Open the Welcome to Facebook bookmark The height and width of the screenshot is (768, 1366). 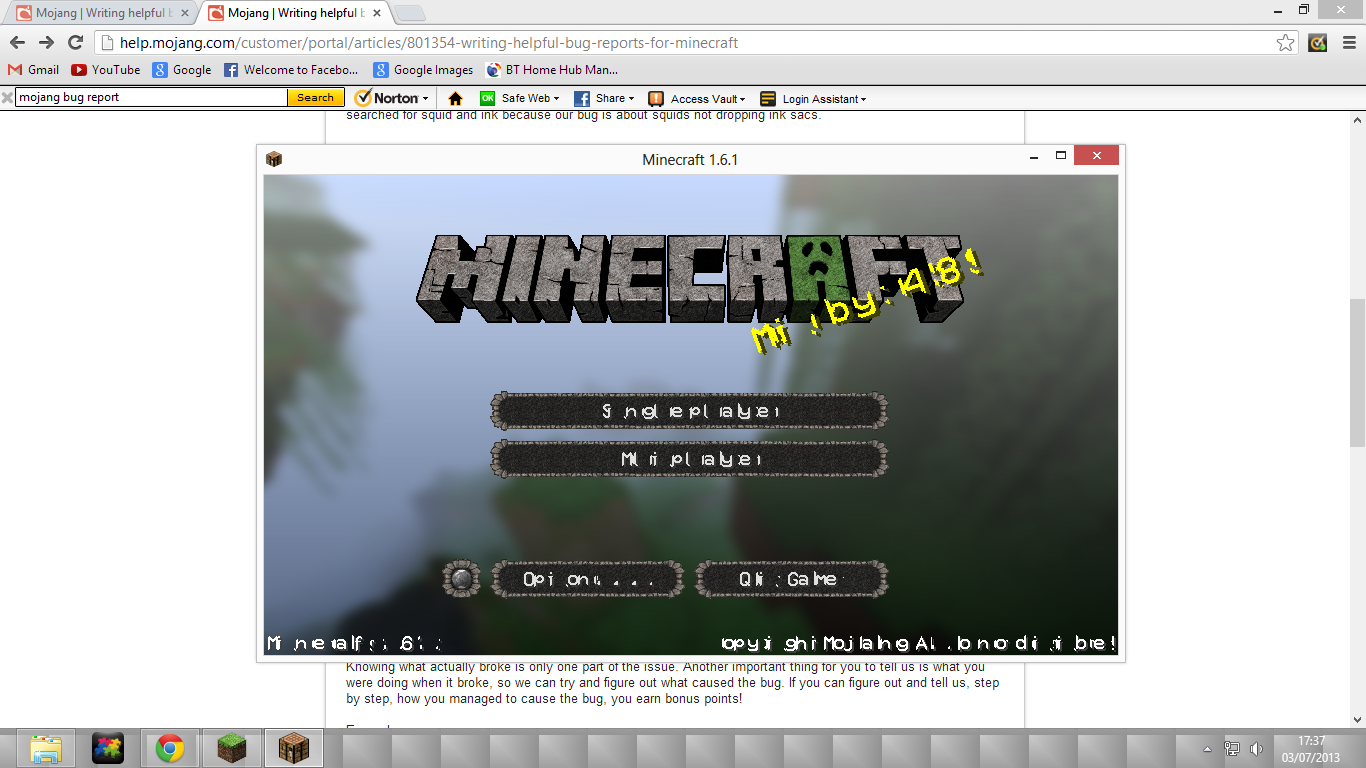[x=291, y=70]
